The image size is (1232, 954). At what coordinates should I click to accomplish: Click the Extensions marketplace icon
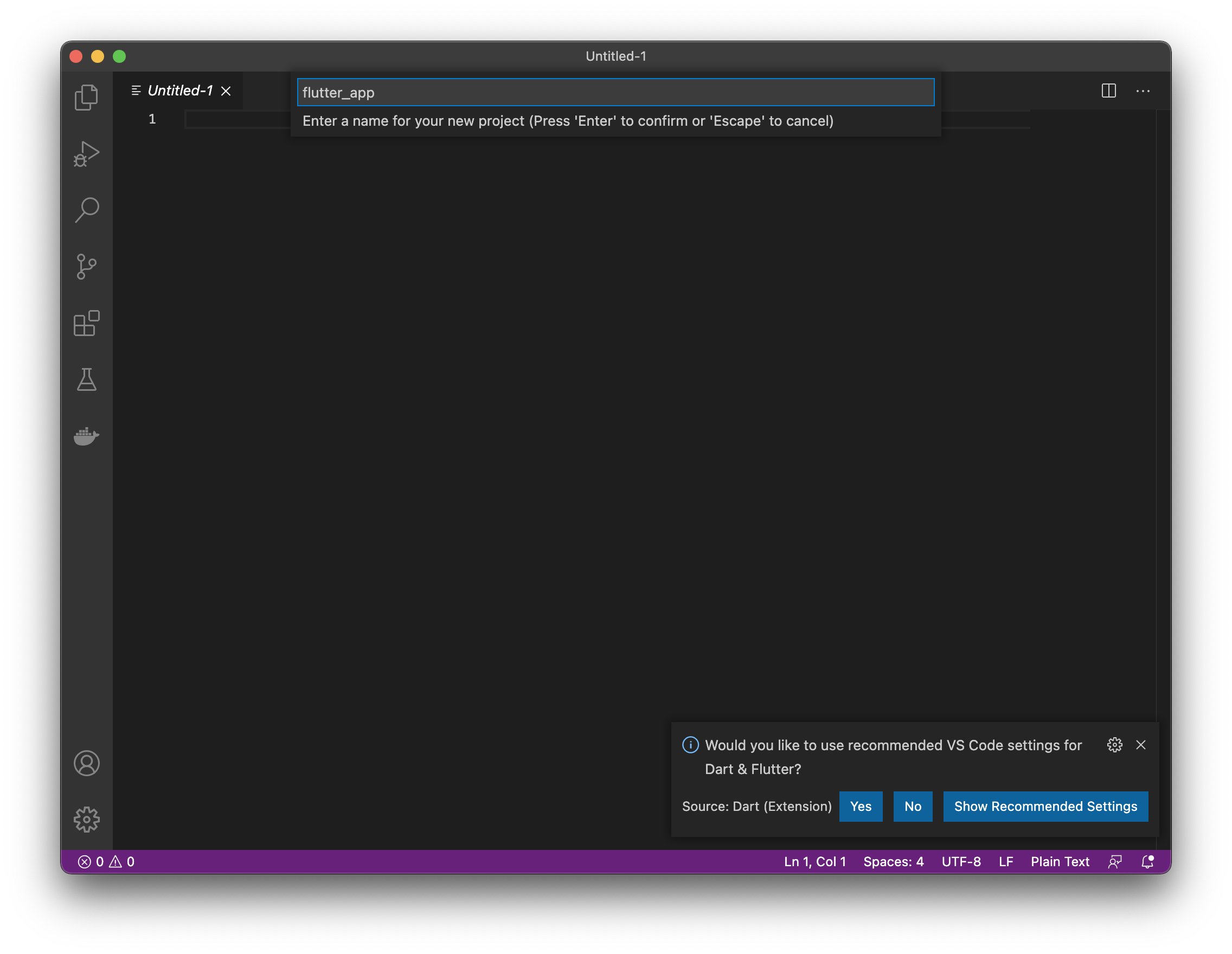(x=87, y=323)
